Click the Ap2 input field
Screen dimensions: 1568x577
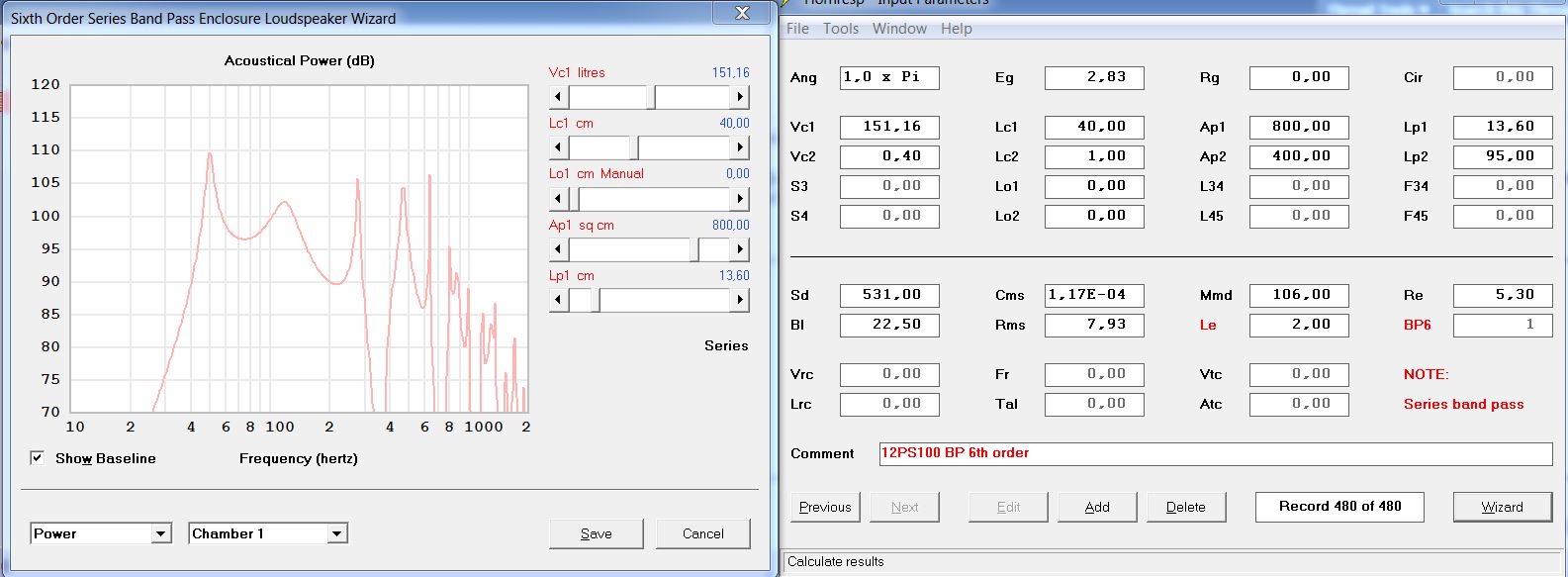click(1299, 156)
